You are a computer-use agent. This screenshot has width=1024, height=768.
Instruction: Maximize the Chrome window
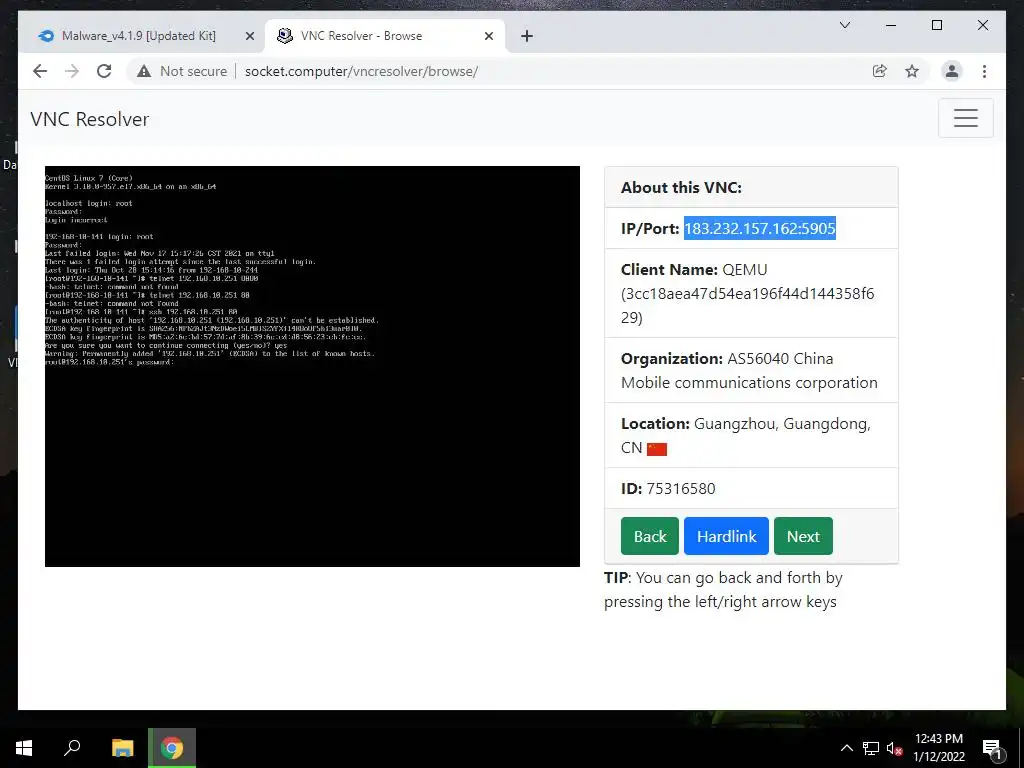pyautogui.click(x=936, y=25)
